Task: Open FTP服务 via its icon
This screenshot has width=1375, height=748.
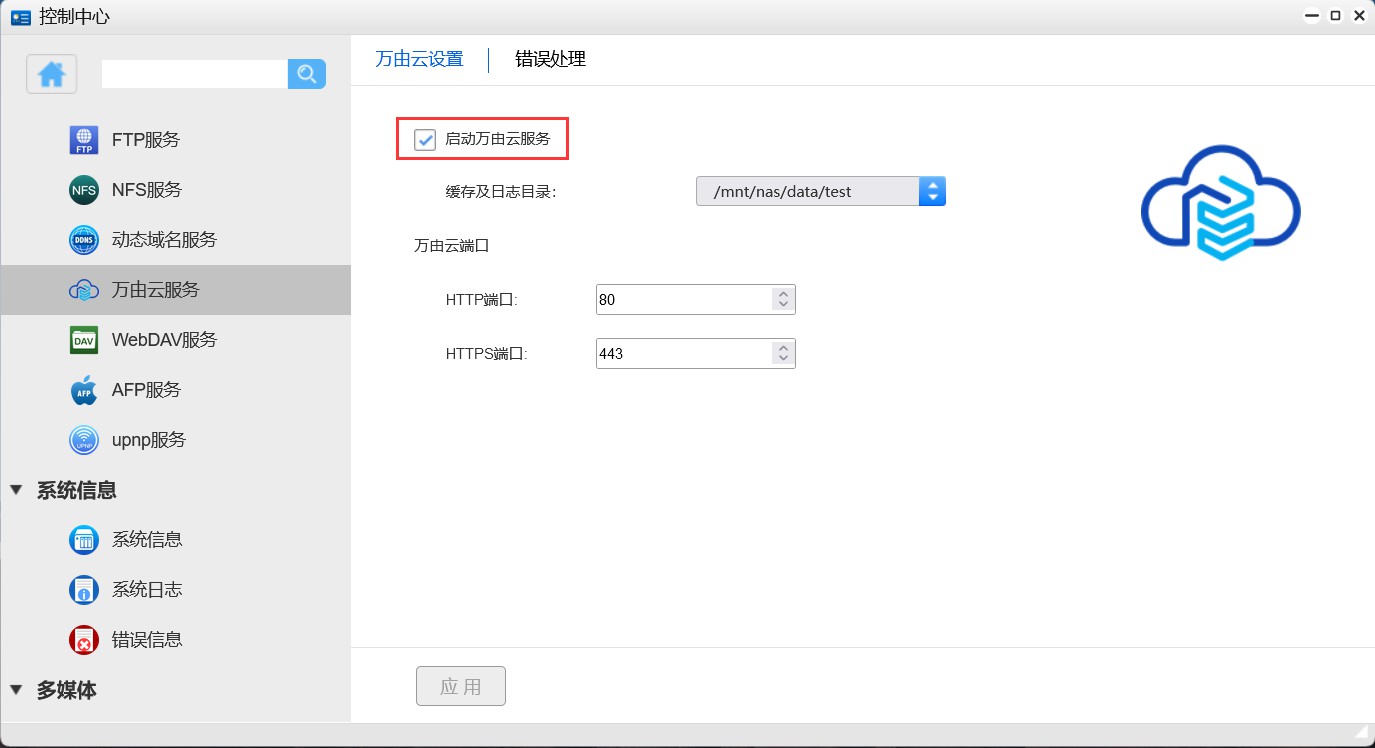Action: [x=84, y=140]
